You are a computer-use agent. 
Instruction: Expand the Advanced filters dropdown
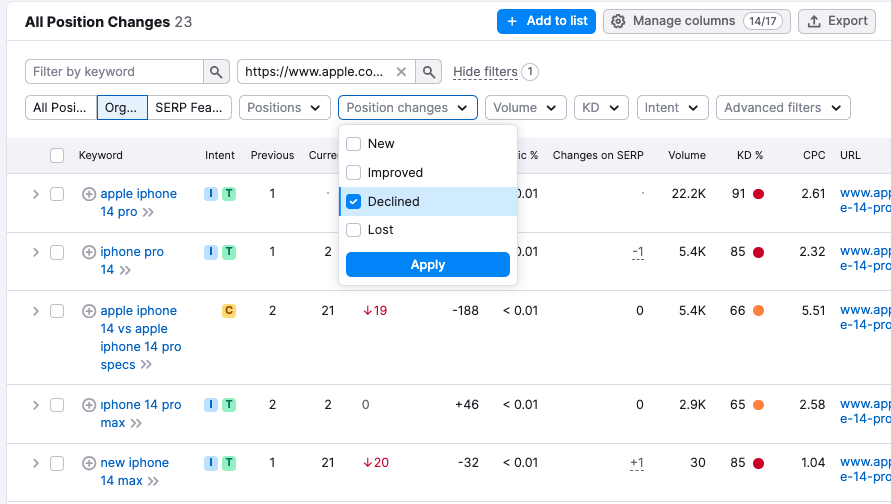click(783, 108)
